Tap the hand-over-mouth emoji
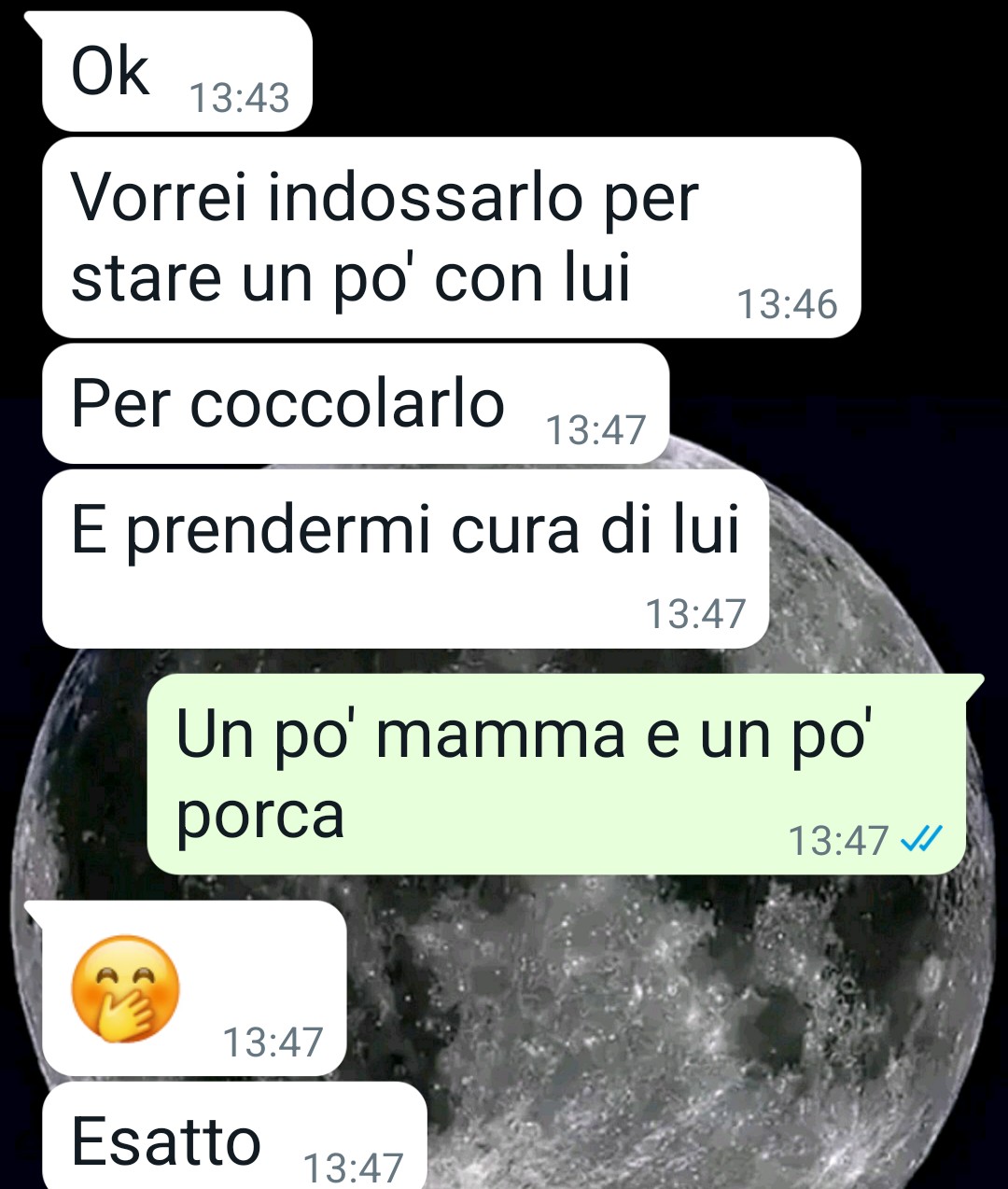The height and width of the screenshot is (1189, 1008). pos(125,988)
